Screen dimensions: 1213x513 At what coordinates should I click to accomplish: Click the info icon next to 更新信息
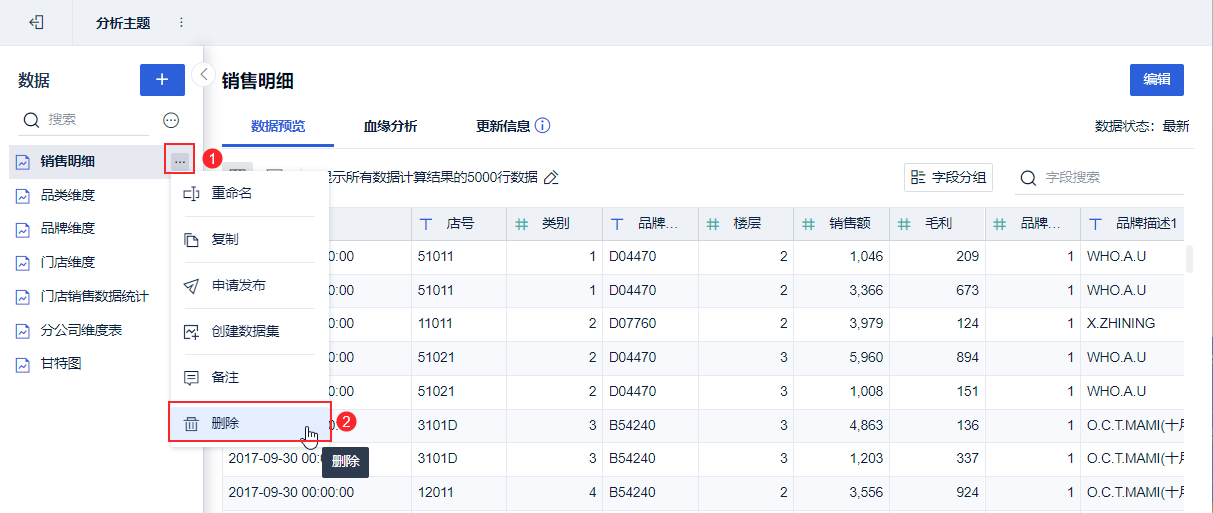pos(543,126)
